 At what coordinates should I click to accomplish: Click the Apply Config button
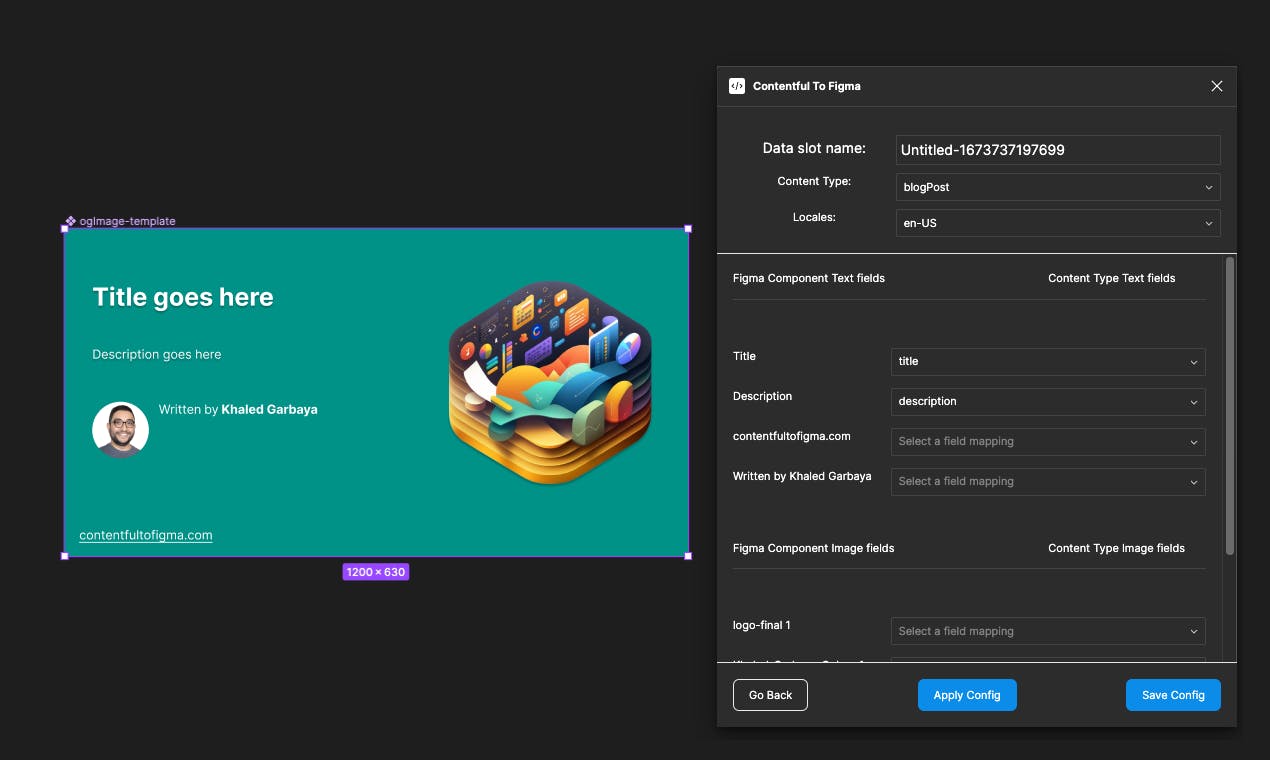pyautogui.click(x=967, y=695)
